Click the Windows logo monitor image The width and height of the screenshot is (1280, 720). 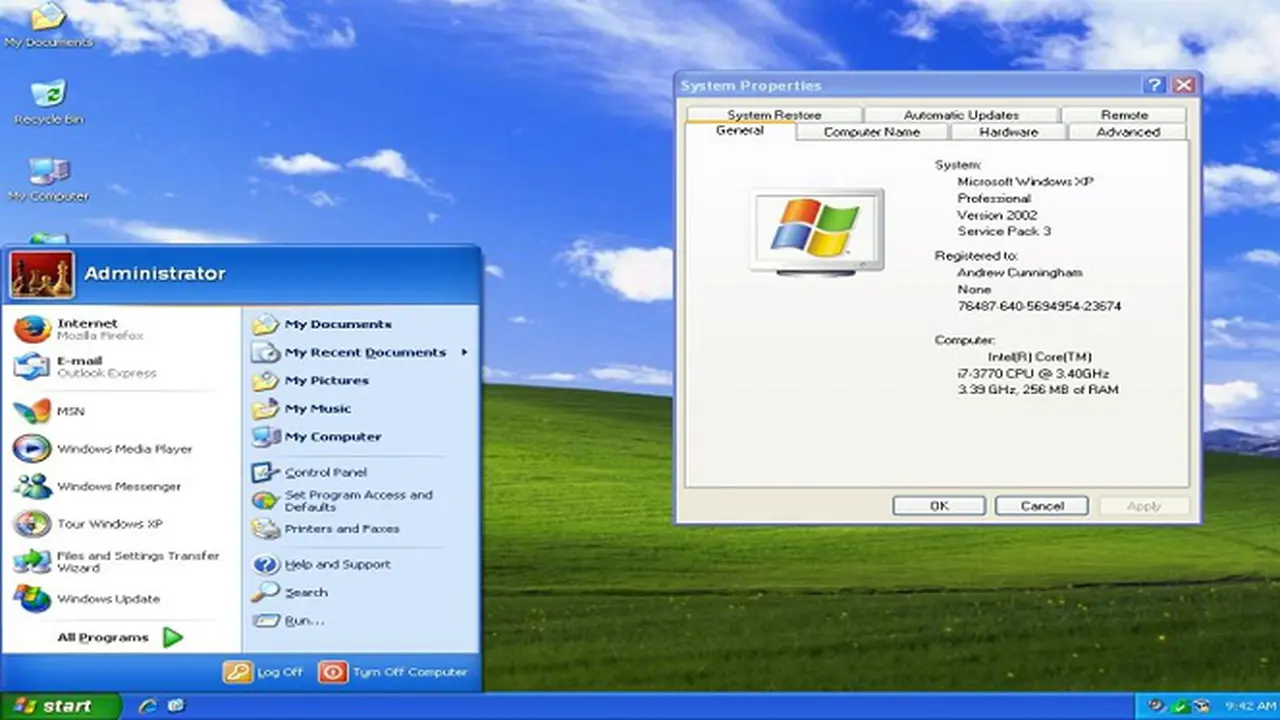pos(817,232)
